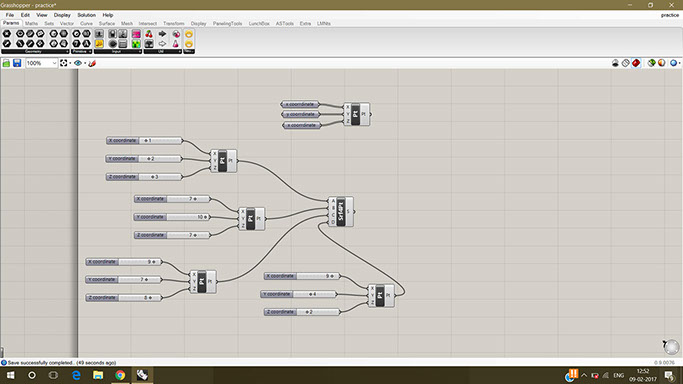Click the Zoom Extents target icon
The height and width of the screenshot is (384, 683).
tap(64, 63)
